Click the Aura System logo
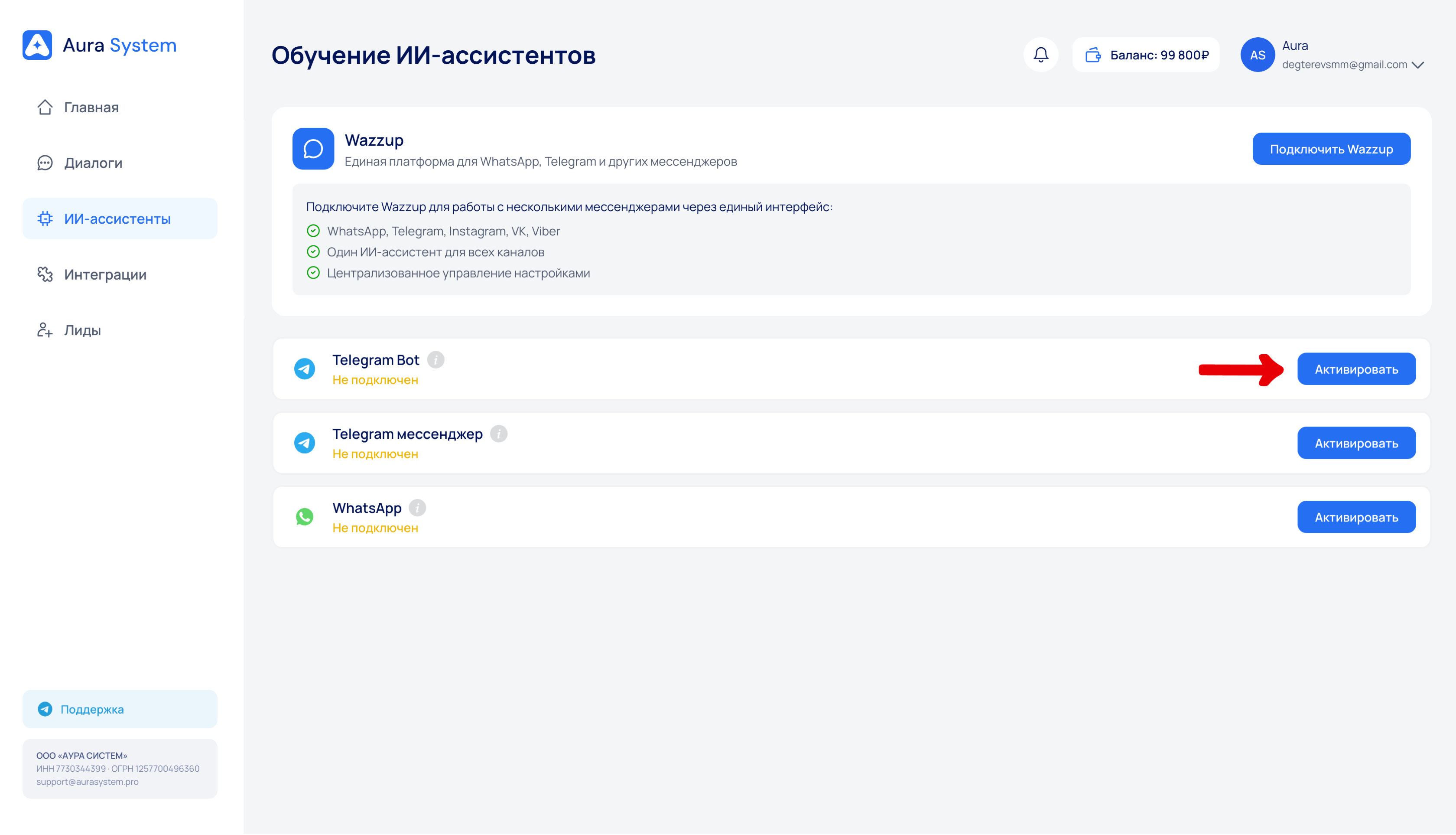1456x835 pixels. click(x=37, y=46)
